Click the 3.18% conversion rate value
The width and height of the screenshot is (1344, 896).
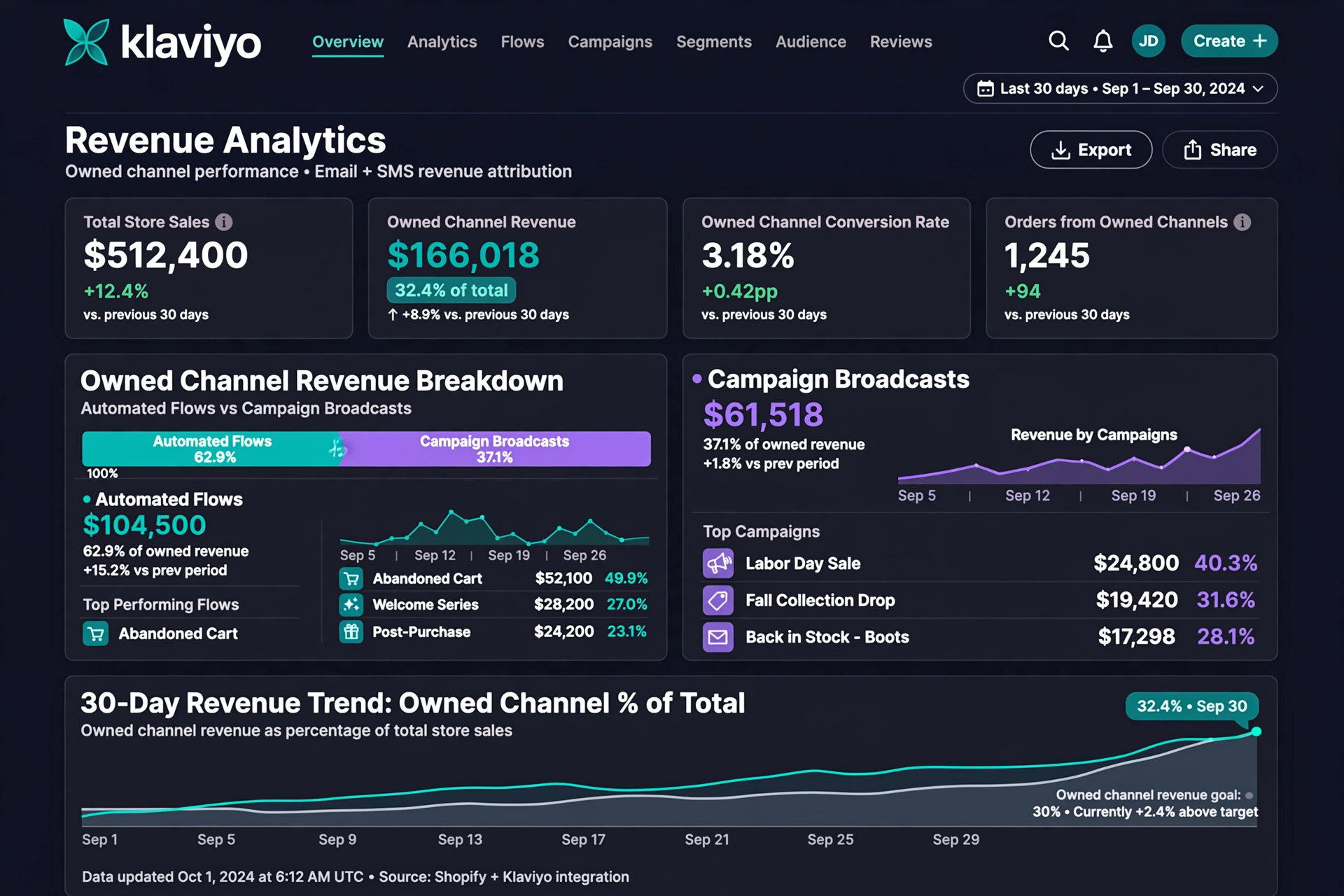pyautogui.click(x=748, y=255)
